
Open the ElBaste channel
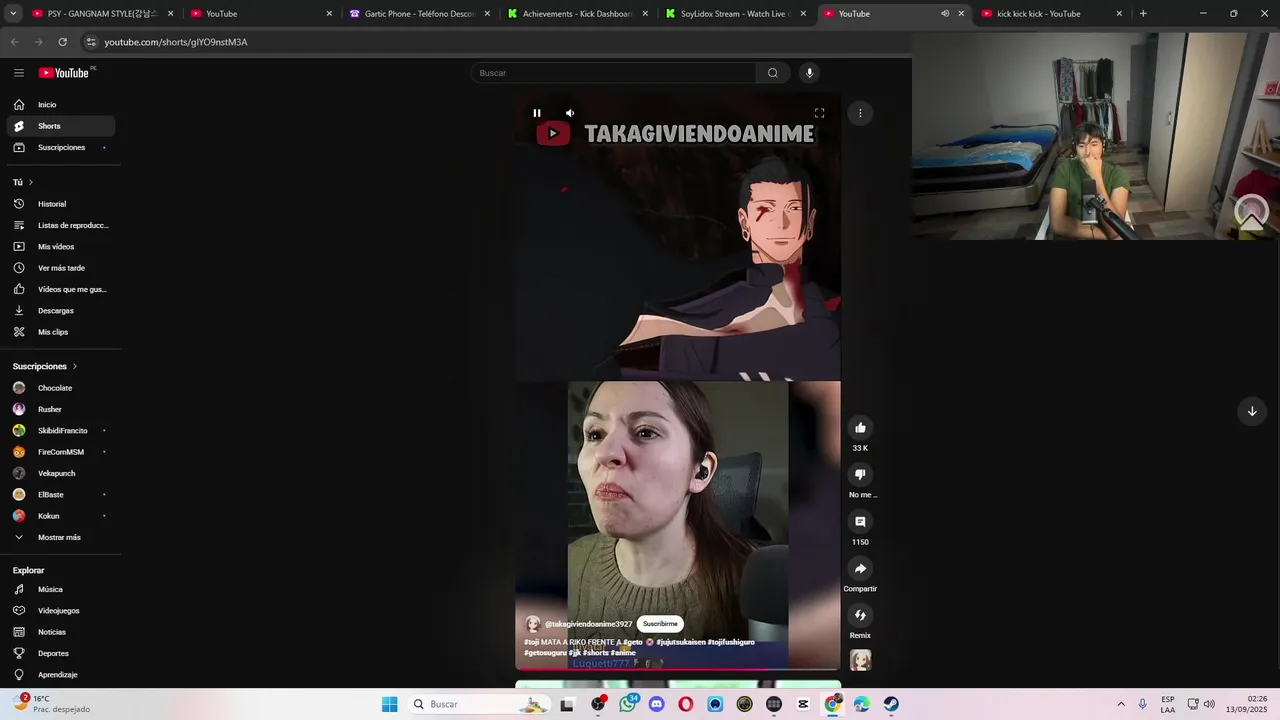coord(61,495)
